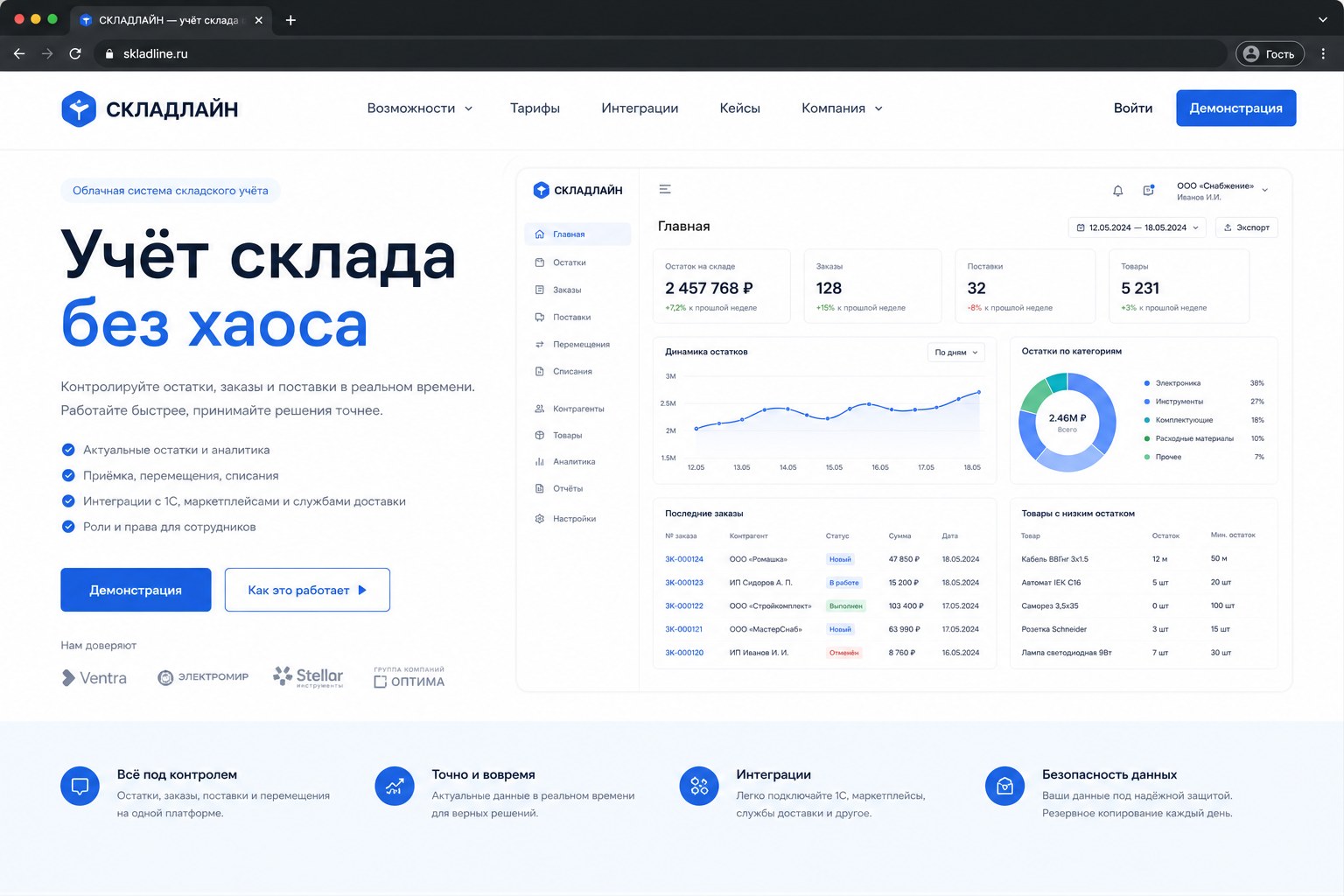
Task: Click the Отменён status badge
Action: click(844, 653)
